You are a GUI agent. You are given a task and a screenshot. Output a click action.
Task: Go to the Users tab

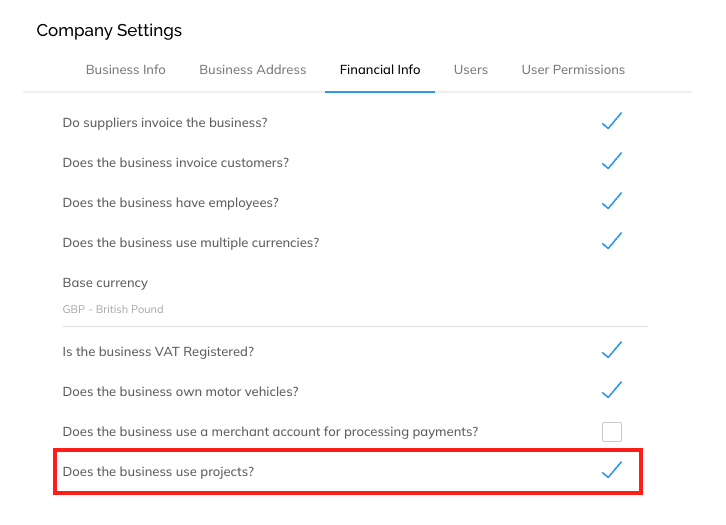coord(471,69)
